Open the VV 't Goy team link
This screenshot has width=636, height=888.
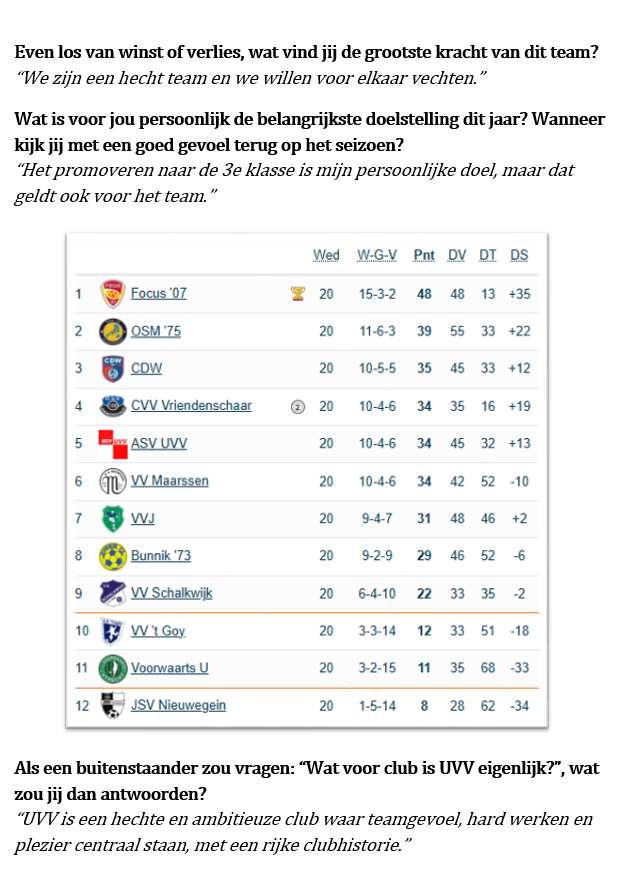point(158,631)
